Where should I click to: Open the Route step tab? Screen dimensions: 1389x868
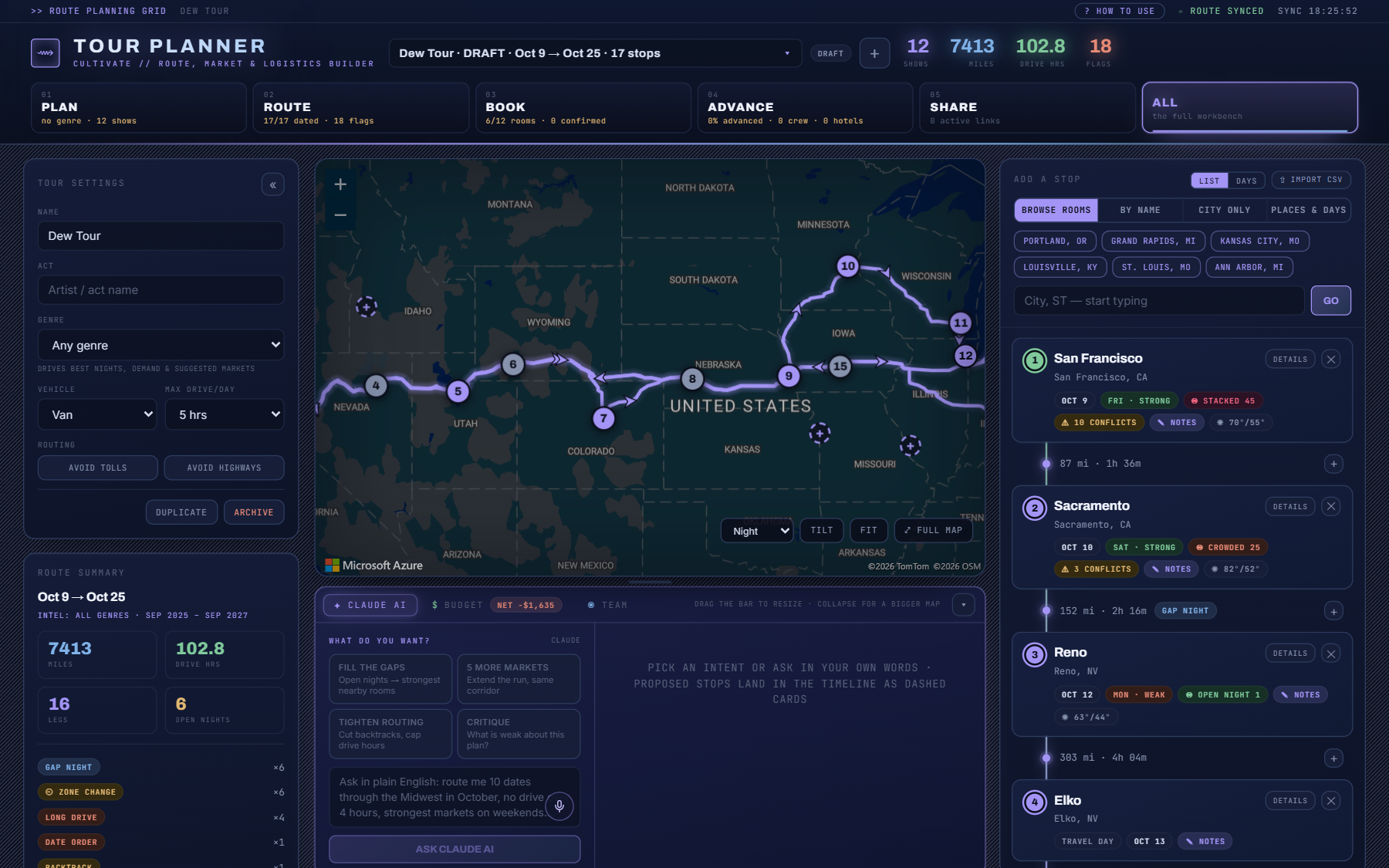[x=361, y=108]
